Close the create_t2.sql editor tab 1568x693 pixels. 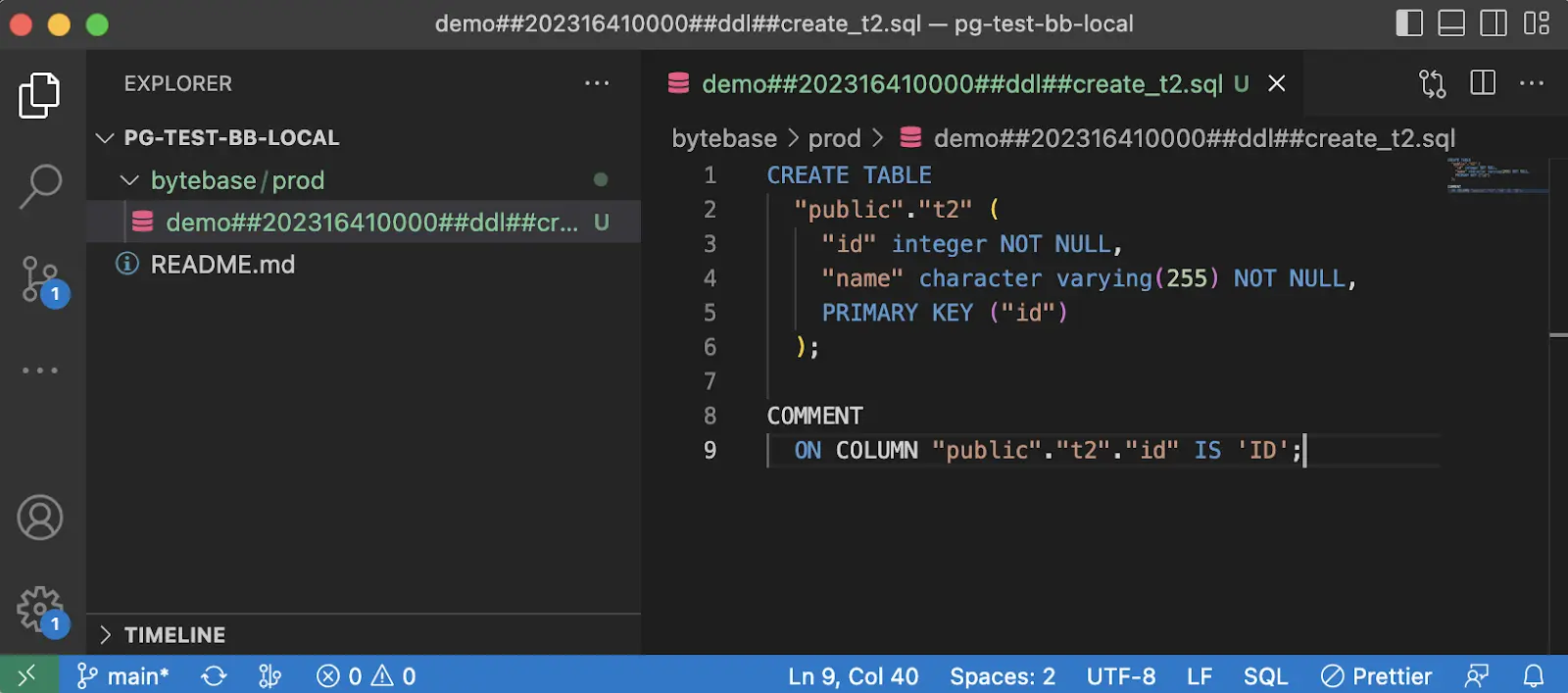[x=1276, y=83]
